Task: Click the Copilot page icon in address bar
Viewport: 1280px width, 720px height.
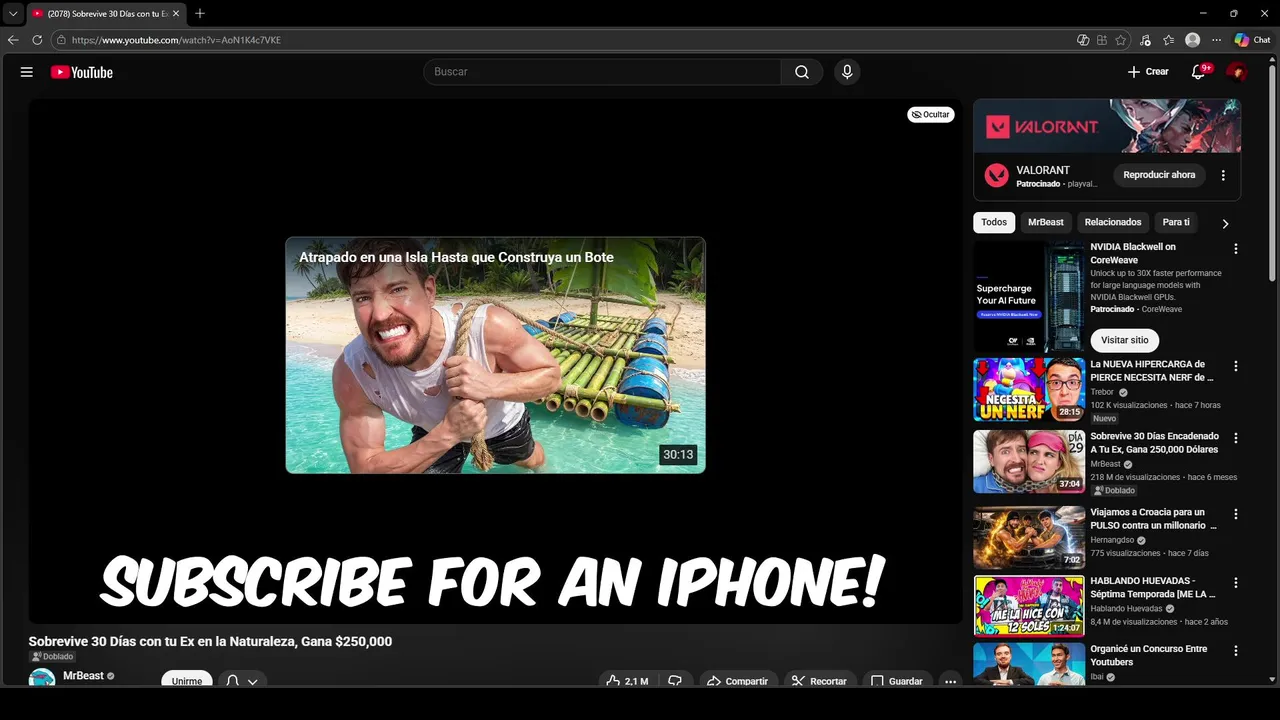Action: (1083, 40)
